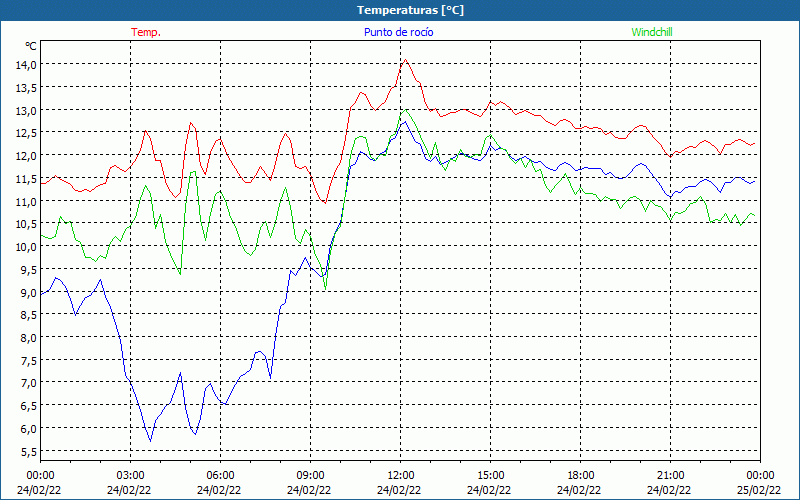Click the 10,0 y-axis value

pyautogui.click(x=26, y=246)
